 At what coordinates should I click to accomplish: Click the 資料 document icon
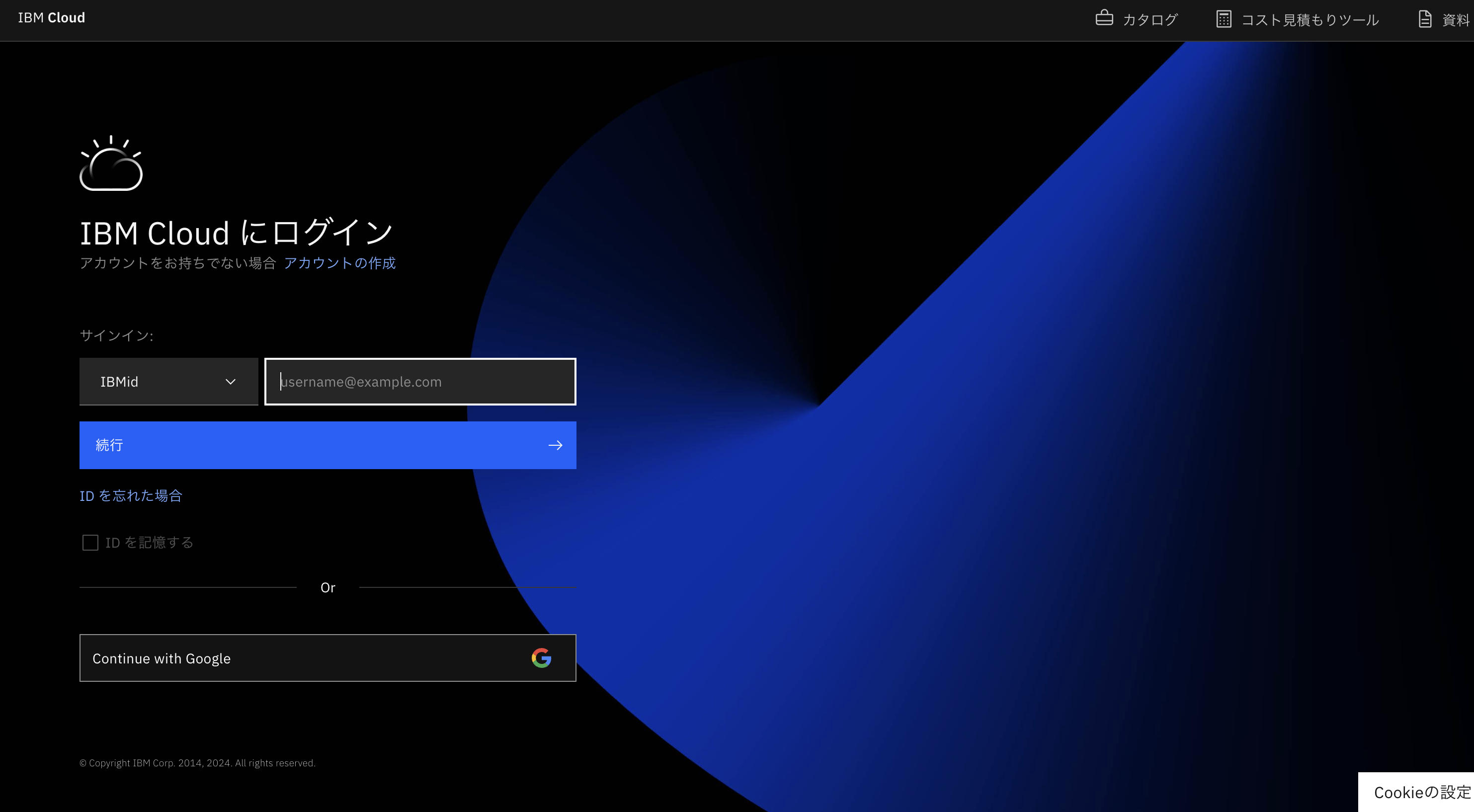[1424, 18]
